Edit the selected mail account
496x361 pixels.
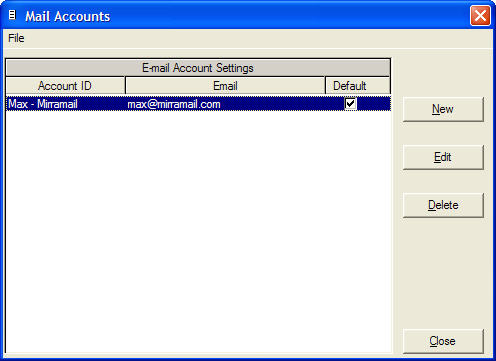443,157
